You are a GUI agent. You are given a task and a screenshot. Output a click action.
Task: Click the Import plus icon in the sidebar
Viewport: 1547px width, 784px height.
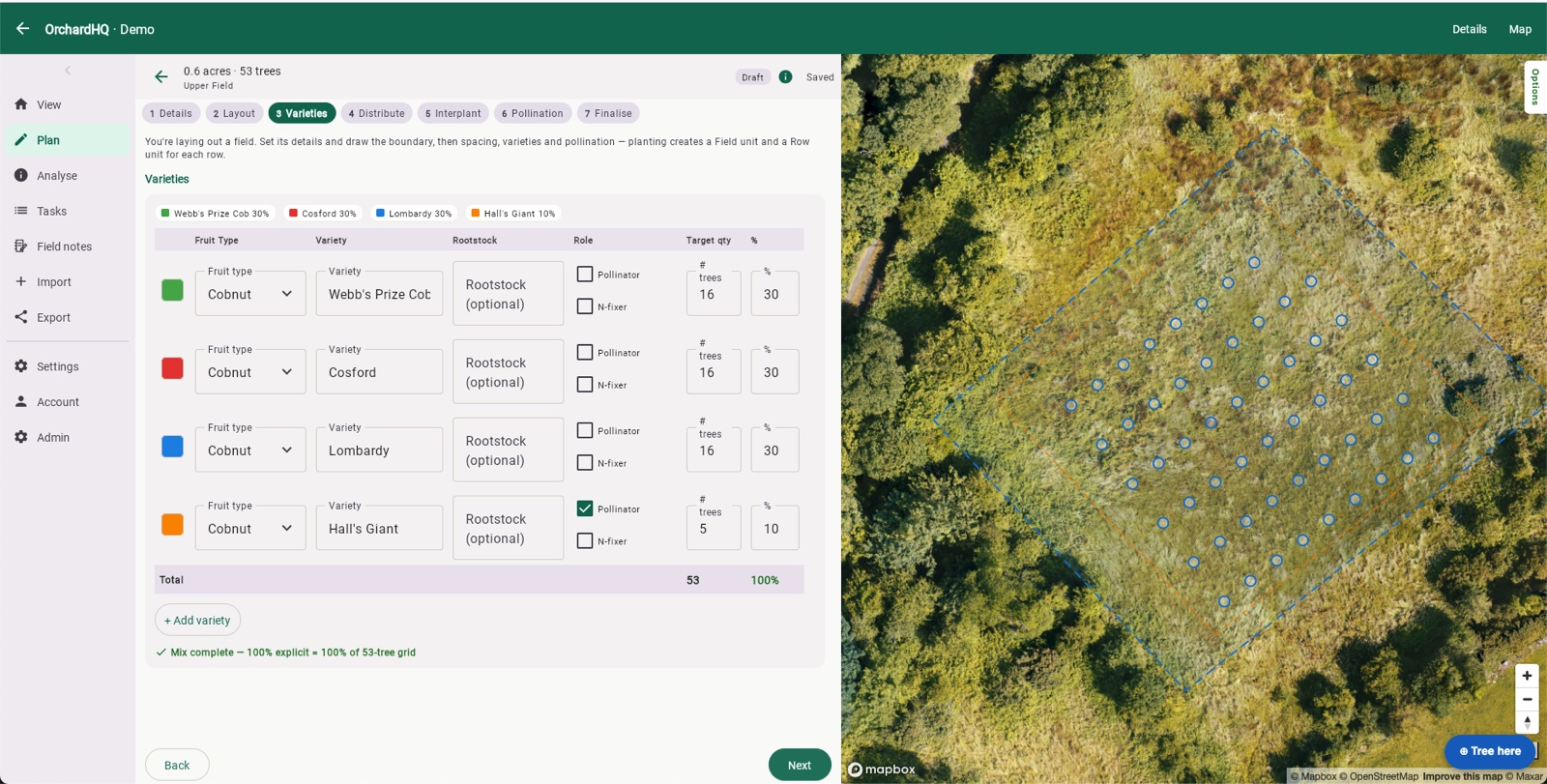point(21,281)
